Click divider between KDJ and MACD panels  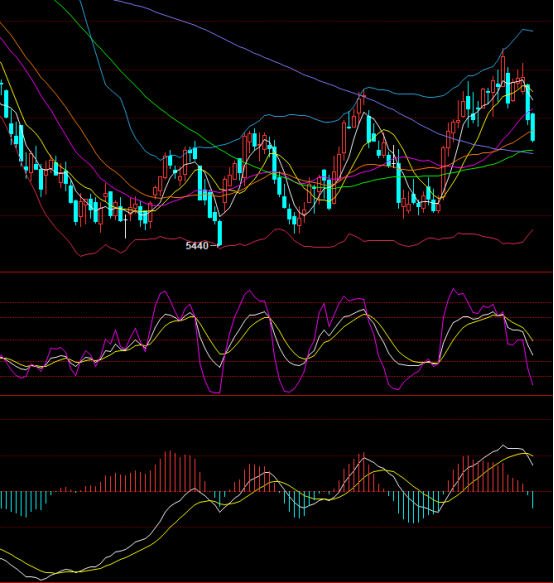click(x=277, y=396)
